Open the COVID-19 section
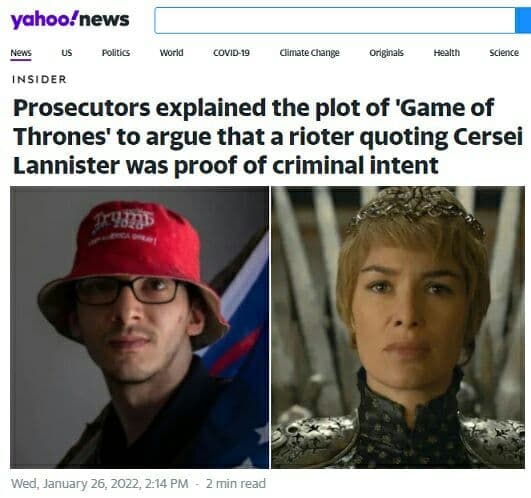Screen dimensions: 531x498 point(231,53)
